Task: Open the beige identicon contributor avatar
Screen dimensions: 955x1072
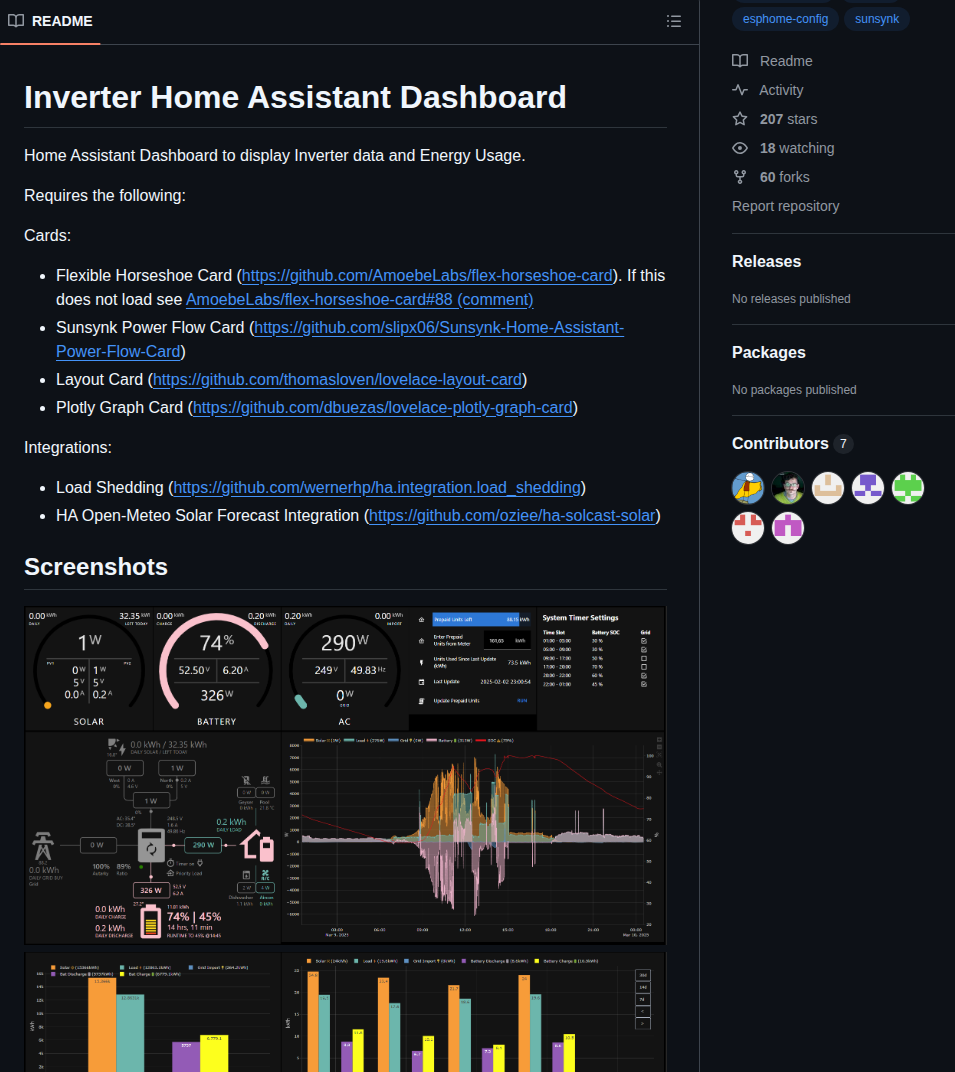Action: (828, 488)
